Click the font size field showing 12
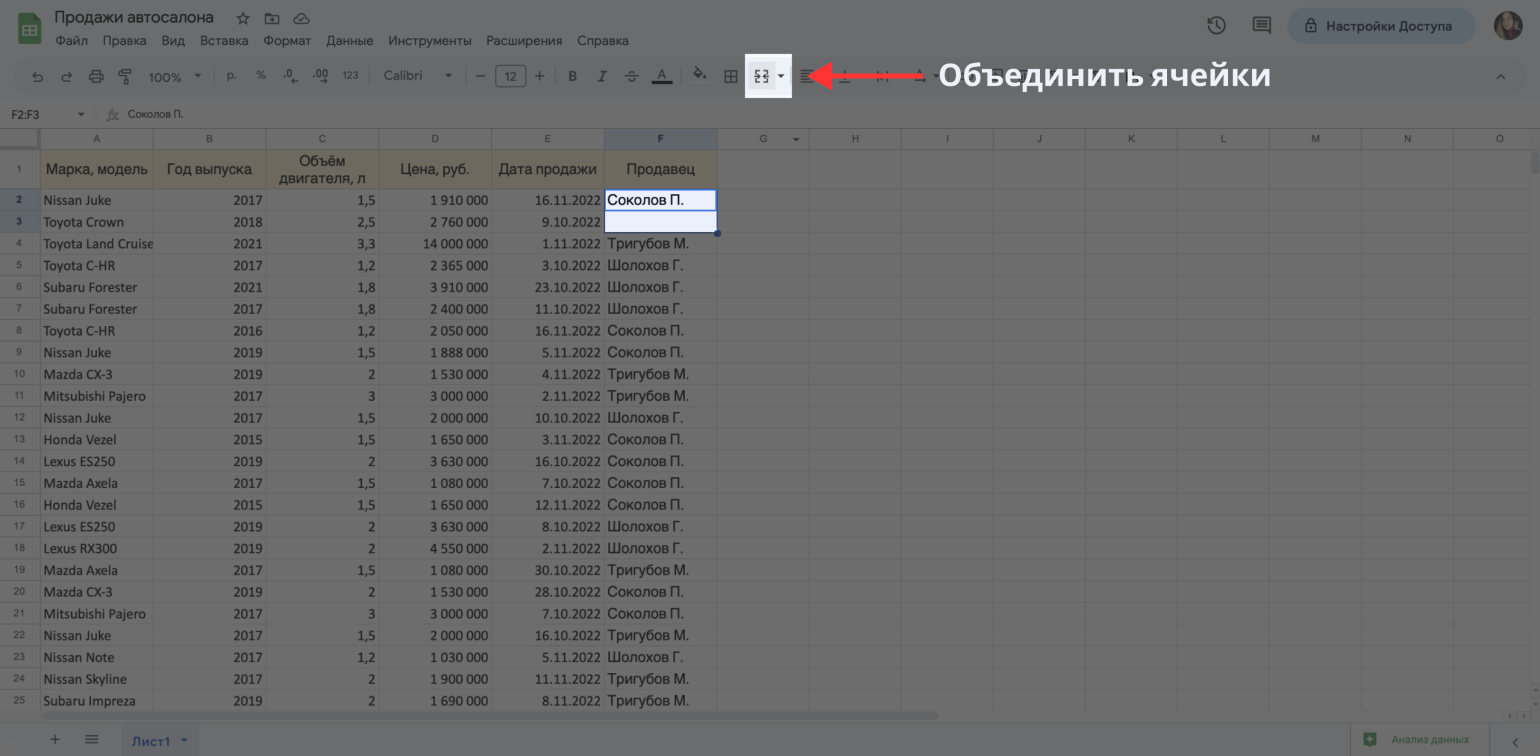The image size is (1540, 756). pos(510,76)
